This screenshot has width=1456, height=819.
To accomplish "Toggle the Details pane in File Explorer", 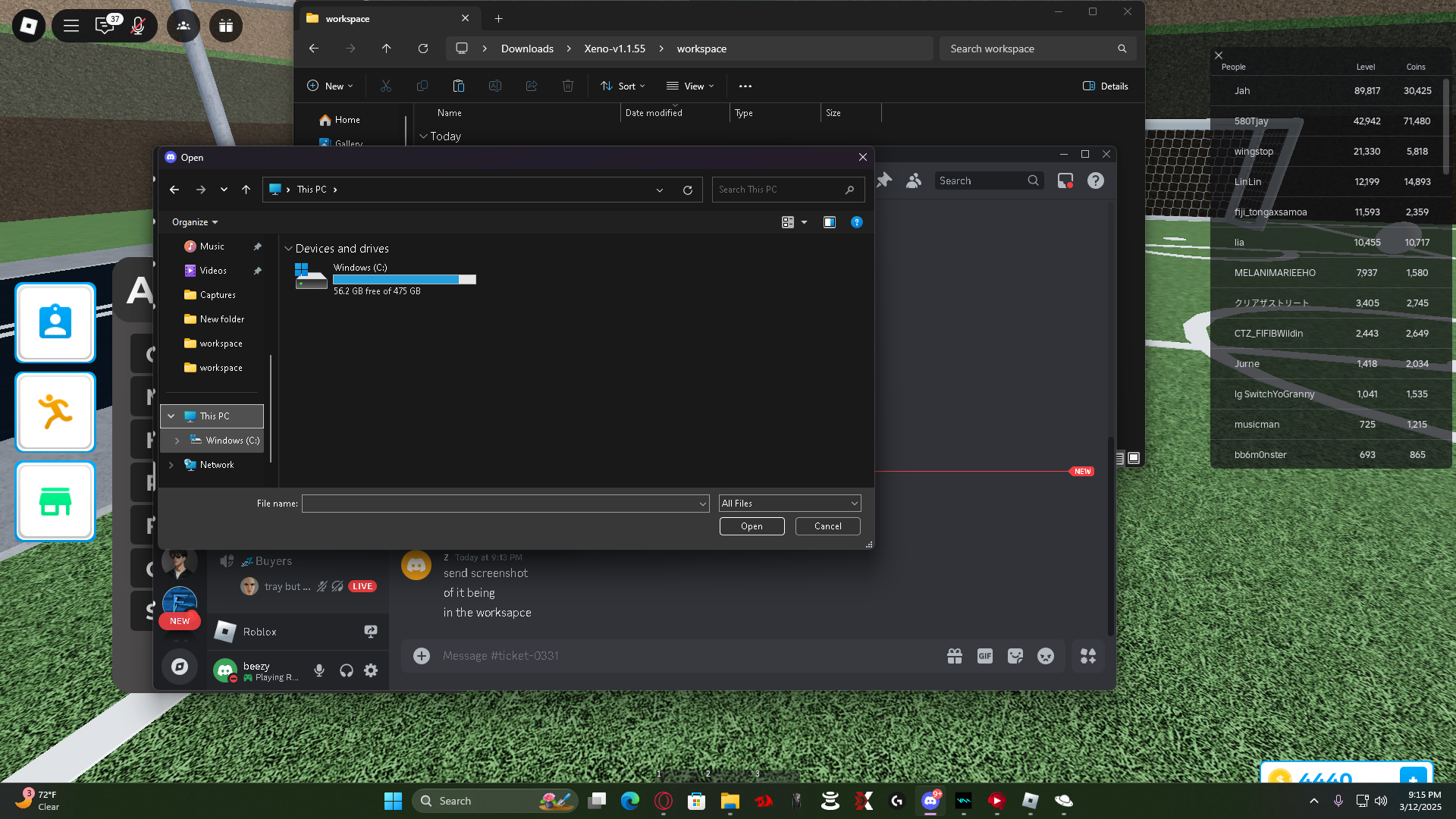I will click(x=1106, y=86).
